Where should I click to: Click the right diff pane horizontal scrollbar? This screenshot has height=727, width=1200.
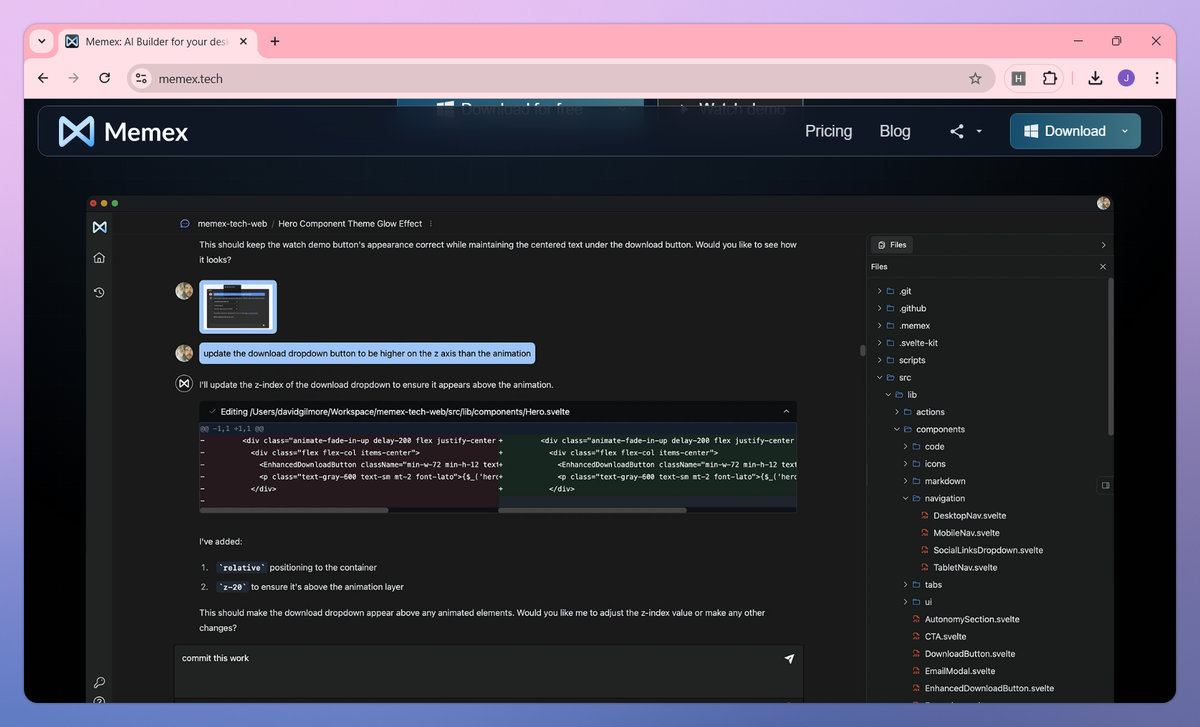[593, 510]
